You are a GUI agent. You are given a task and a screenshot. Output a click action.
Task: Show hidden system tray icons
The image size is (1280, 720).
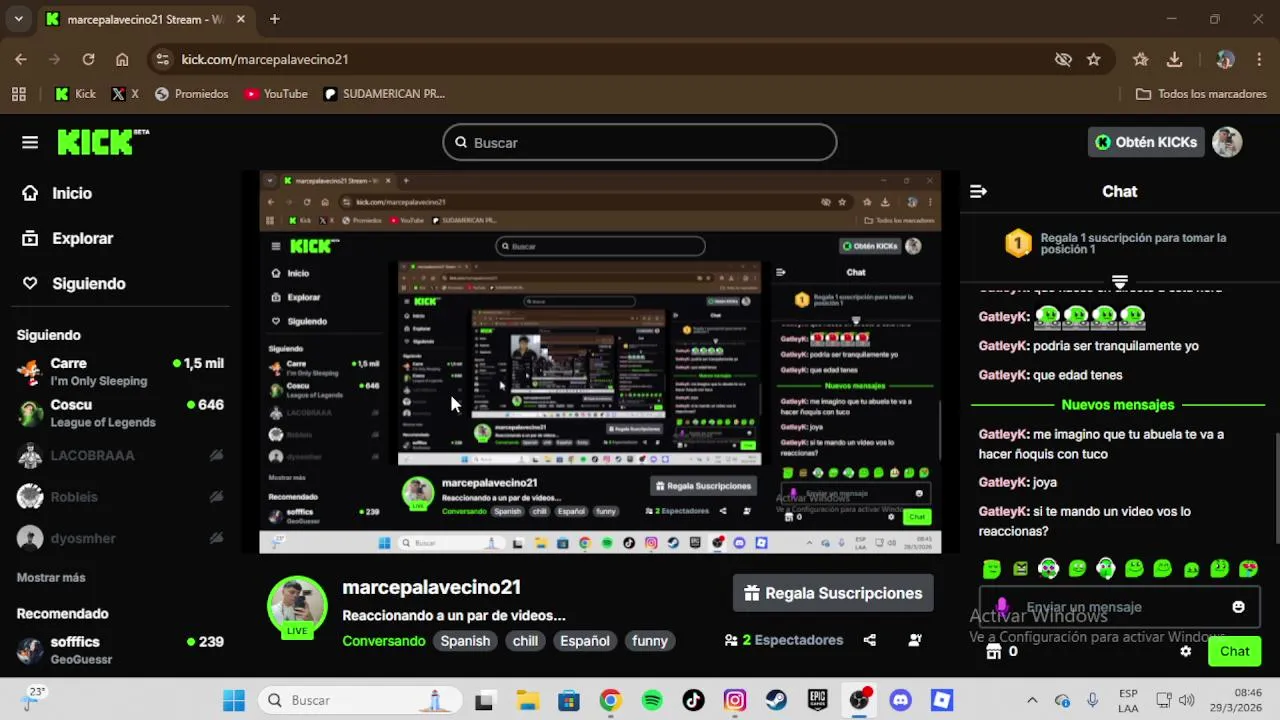(x=1032, y=700)
